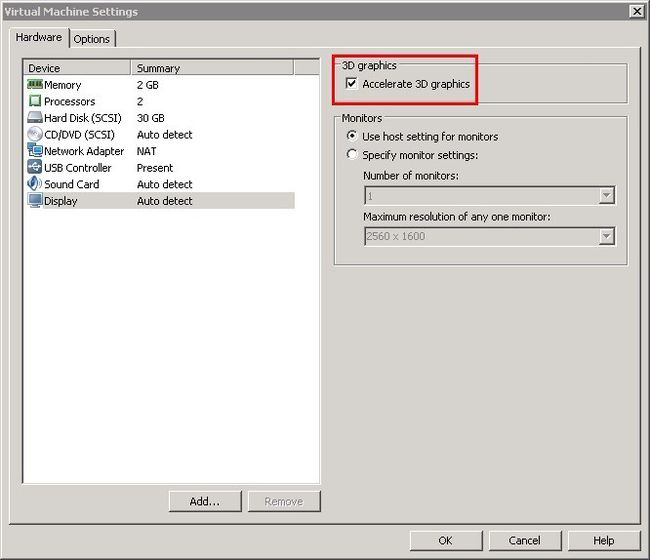Close the Virtual Machine Settings dialog
Image resolution: width=650 pixels, height=560 pixels.
(637, 11)
